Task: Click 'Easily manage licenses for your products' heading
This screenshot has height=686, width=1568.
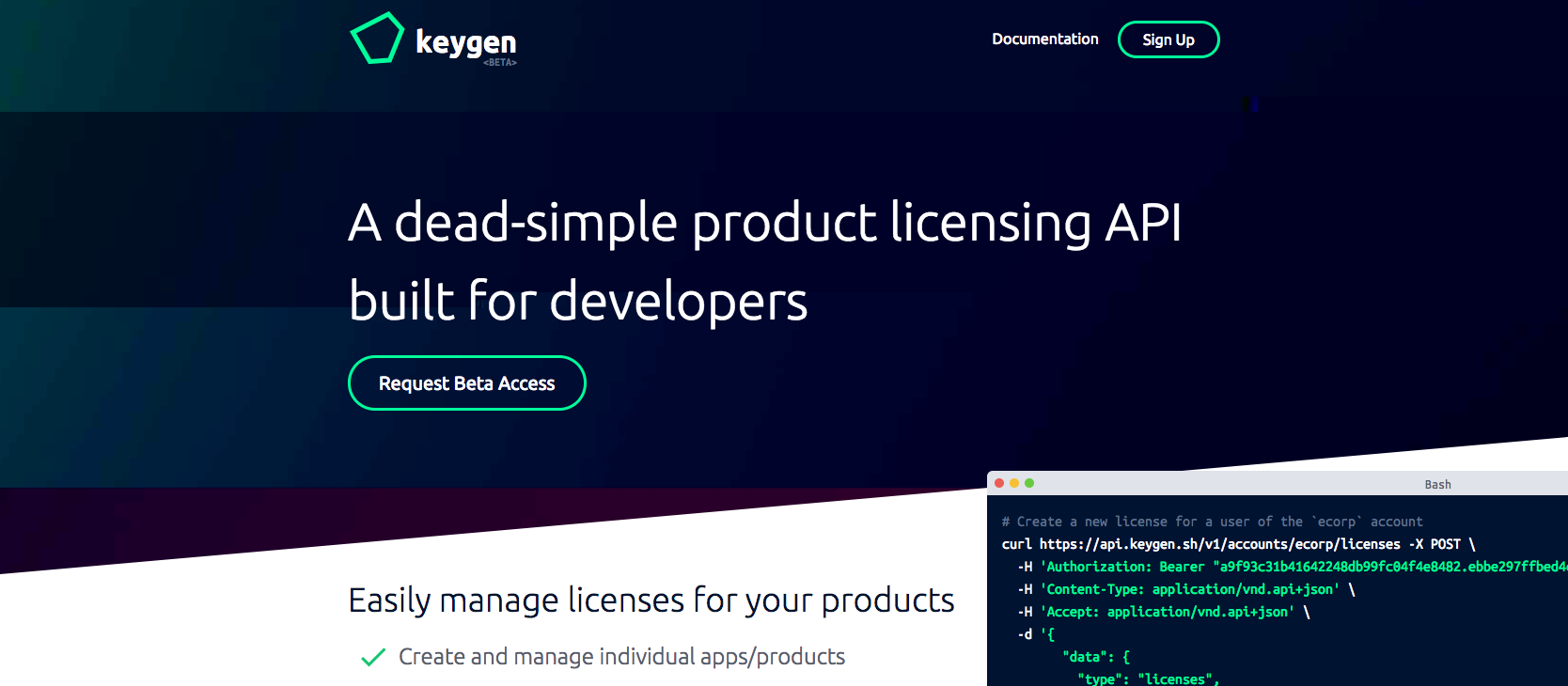Action: click(x=651, y=600)
